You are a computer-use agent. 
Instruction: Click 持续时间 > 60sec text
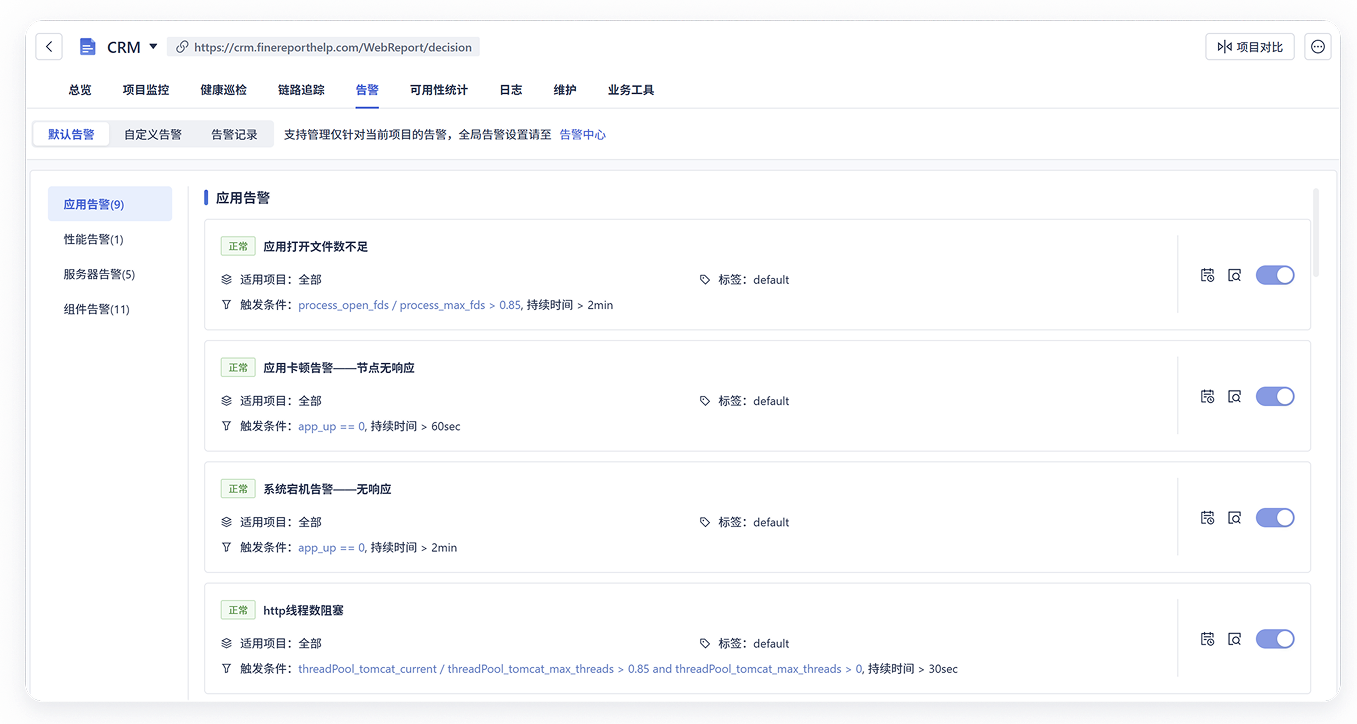coord(416,426)
